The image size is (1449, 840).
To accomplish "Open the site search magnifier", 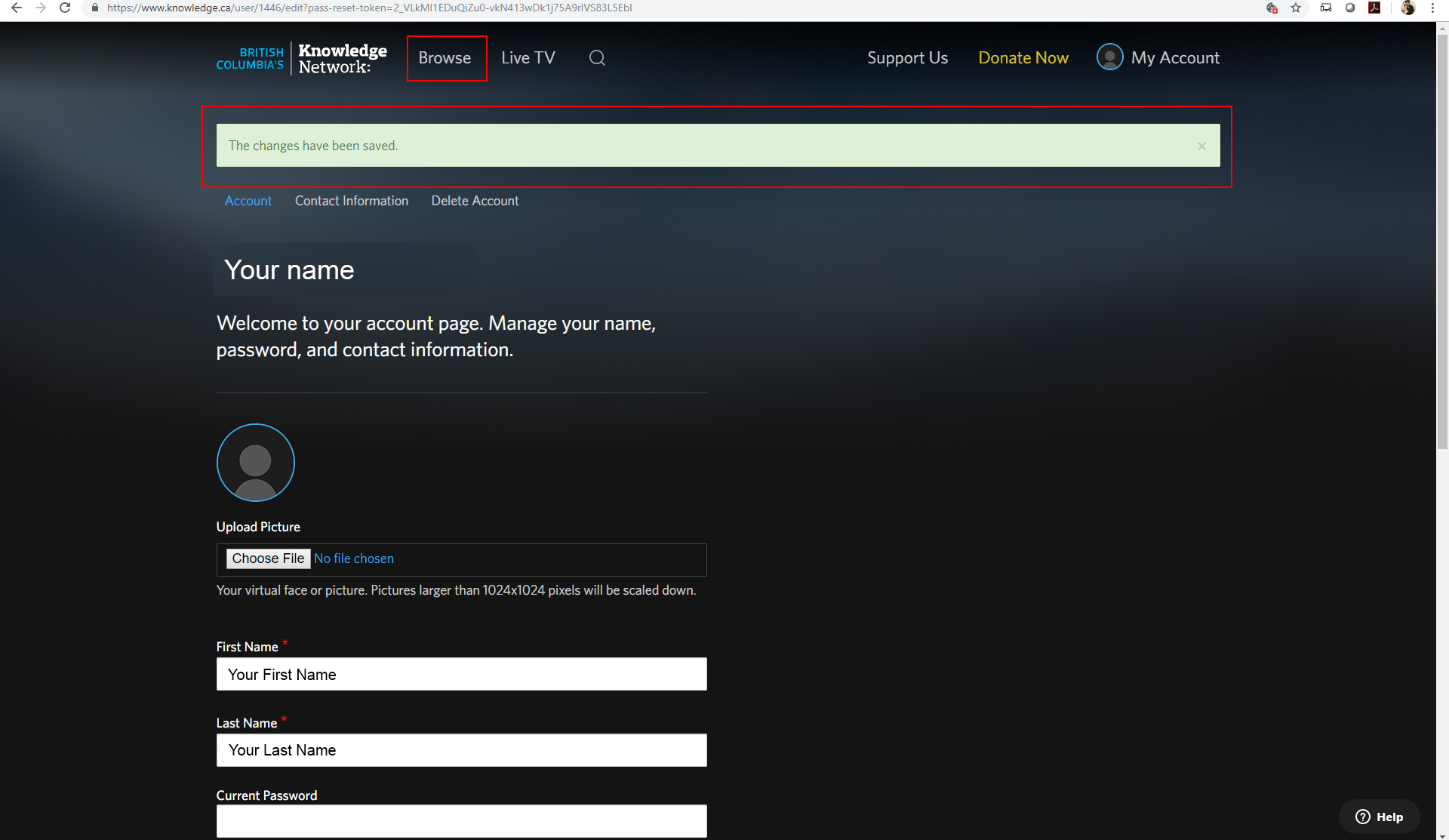I will point(597,58).
